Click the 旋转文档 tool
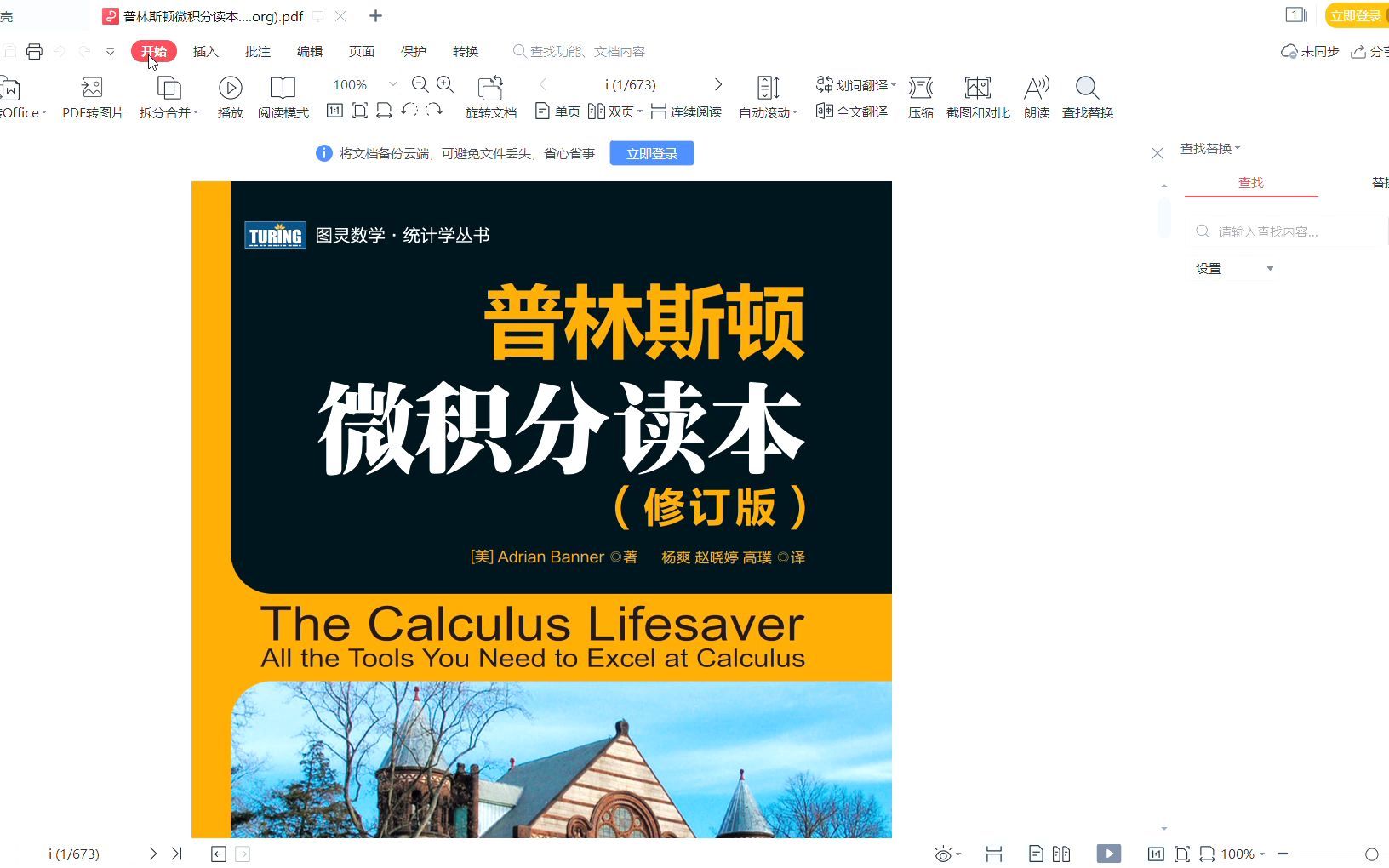This screenshot has height=868, width=1389. 491,98
